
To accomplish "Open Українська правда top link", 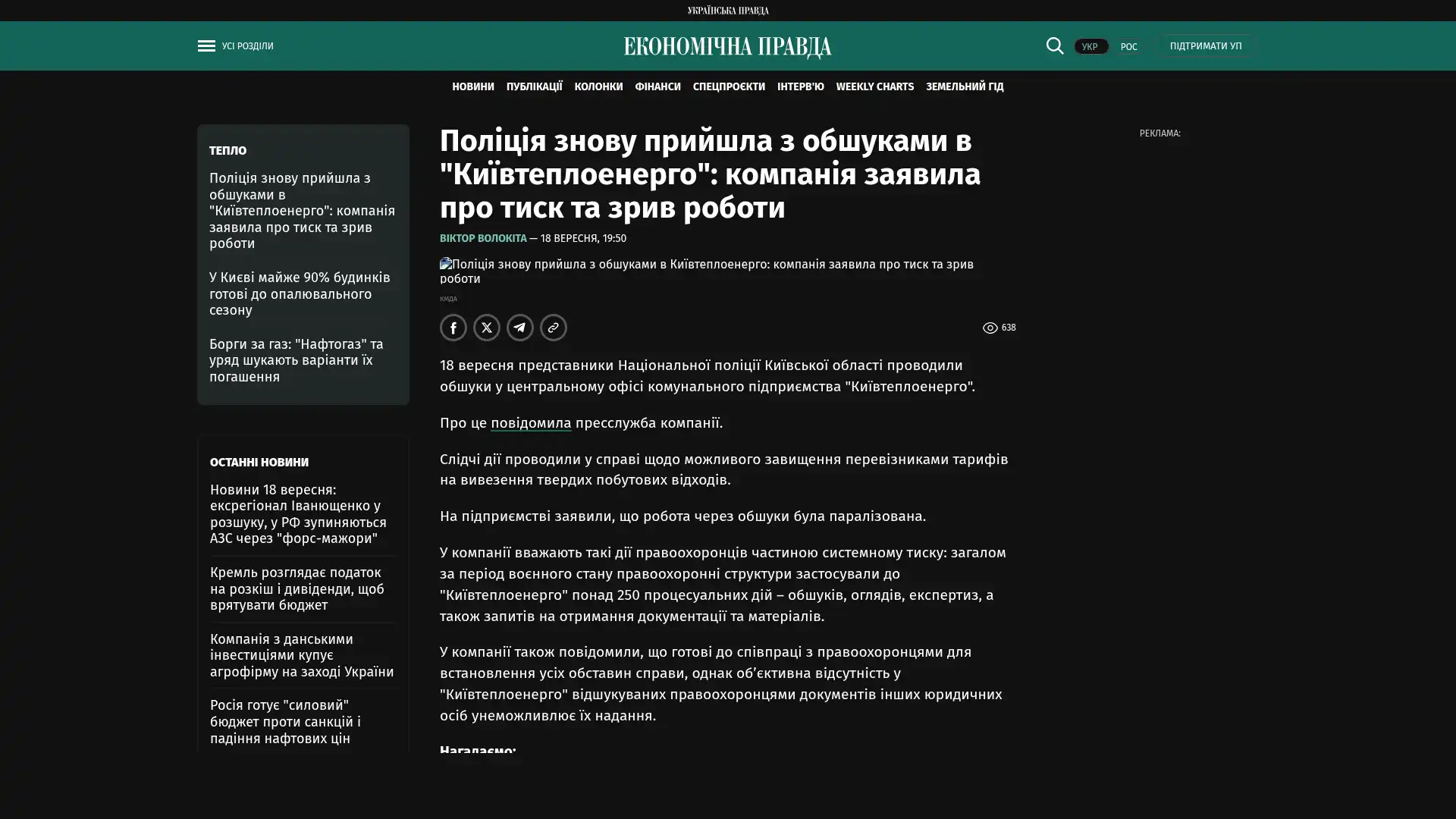I will 727,11.
